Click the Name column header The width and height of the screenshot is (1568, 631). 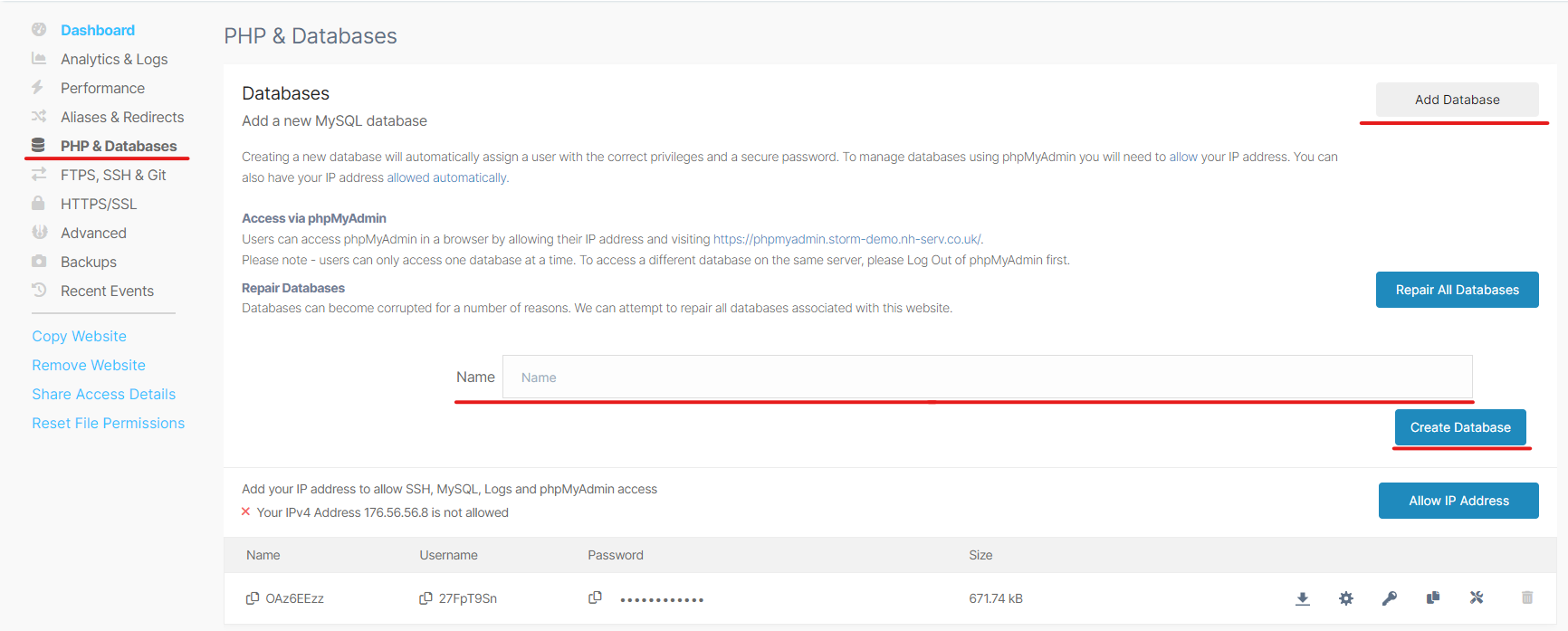tap(263, 555)
